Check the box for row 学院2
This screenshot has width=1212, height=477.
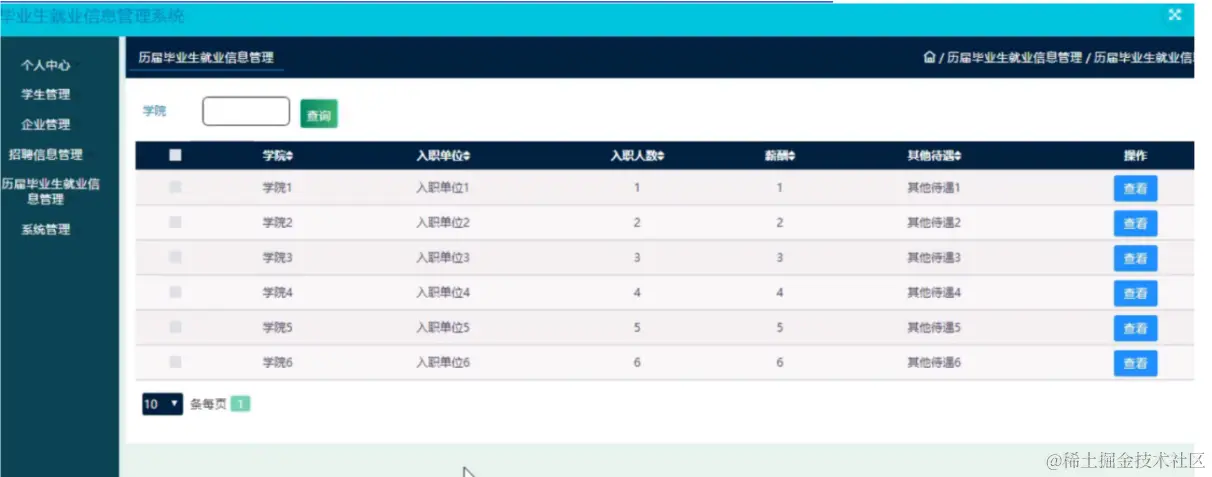[175, 222]
